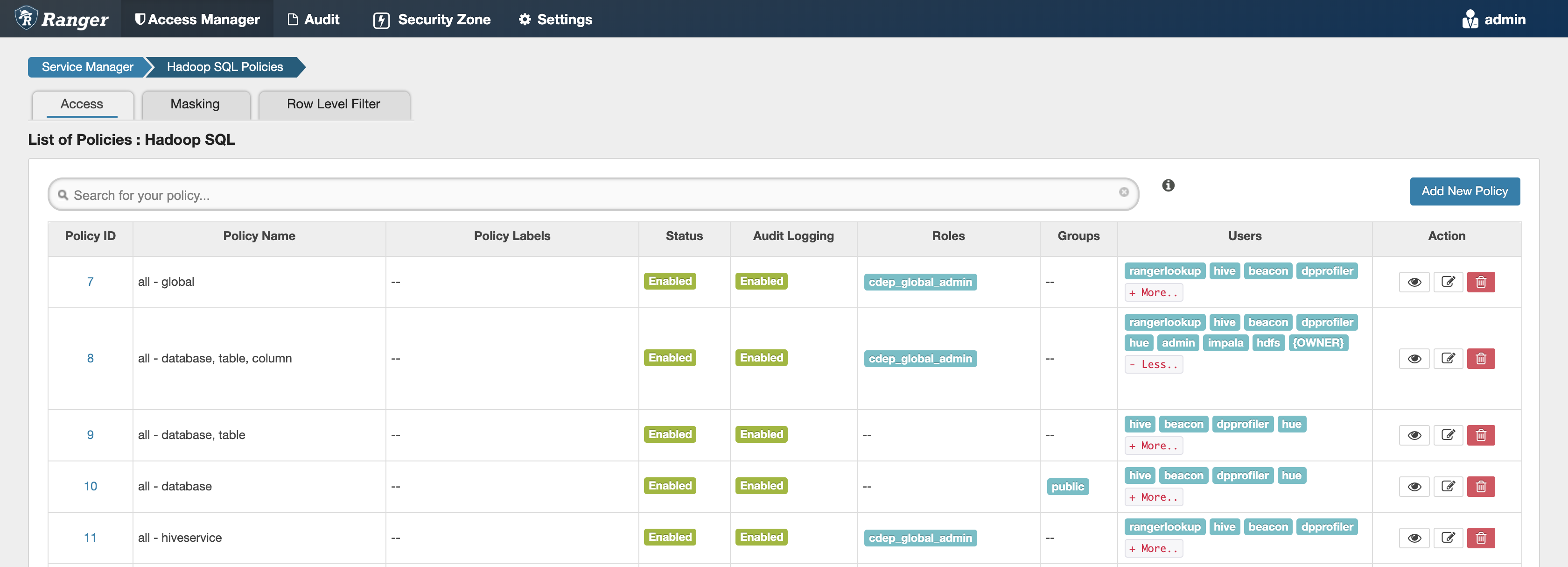This screenshot has width=1568, height=567.
Task: Click the public group tag in policy 10
Action: pyautogui.click(x=1067, y=487)
